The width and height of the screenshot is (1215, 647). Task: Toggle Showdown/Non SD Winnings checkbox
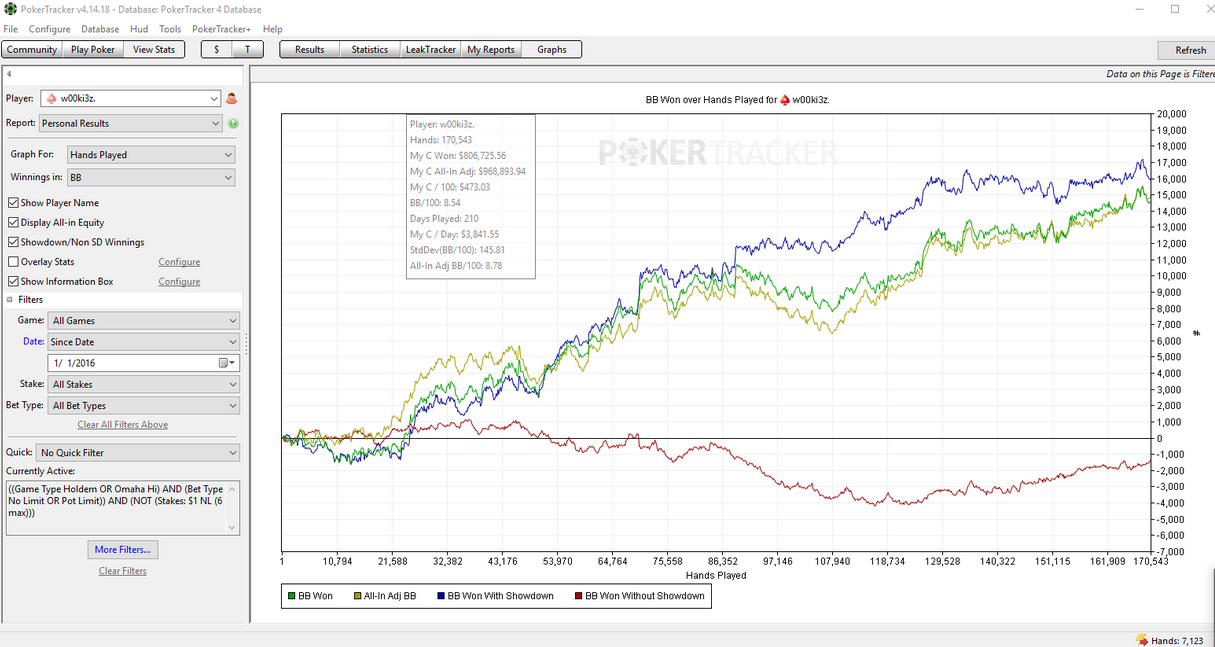[x=13, y=242]
